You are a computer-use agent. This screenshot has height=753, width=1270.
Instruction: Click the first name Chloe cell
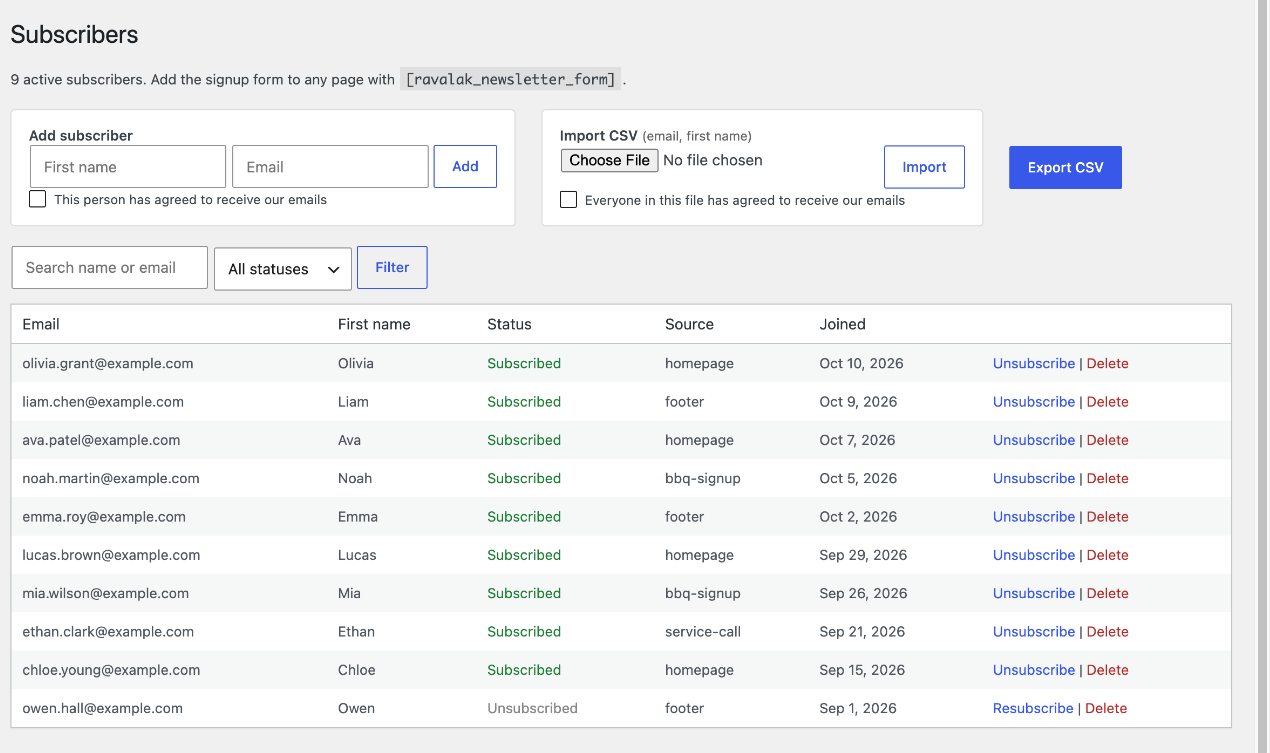(x=357, y=670)
